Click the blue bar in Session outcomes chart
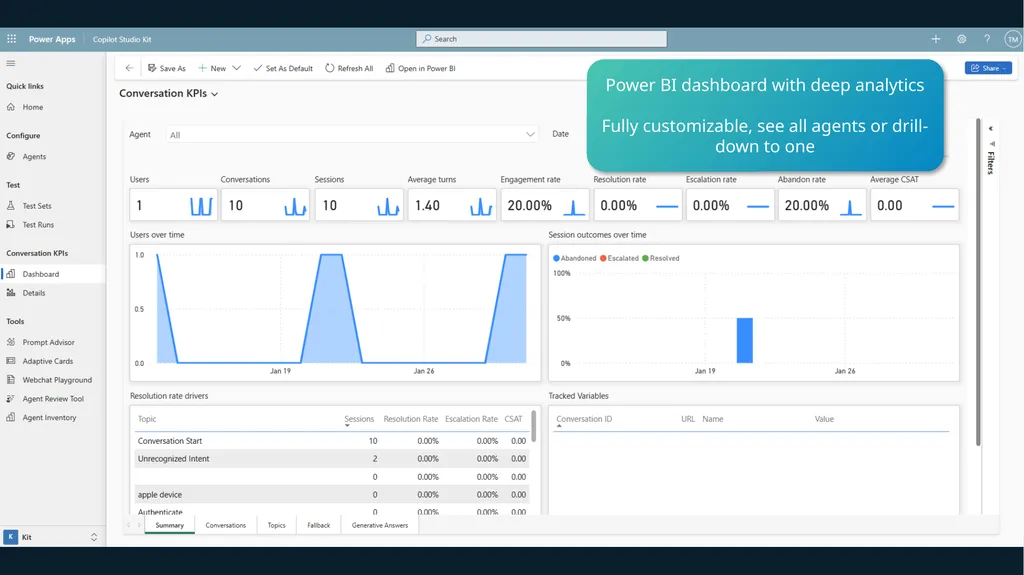 744,340
